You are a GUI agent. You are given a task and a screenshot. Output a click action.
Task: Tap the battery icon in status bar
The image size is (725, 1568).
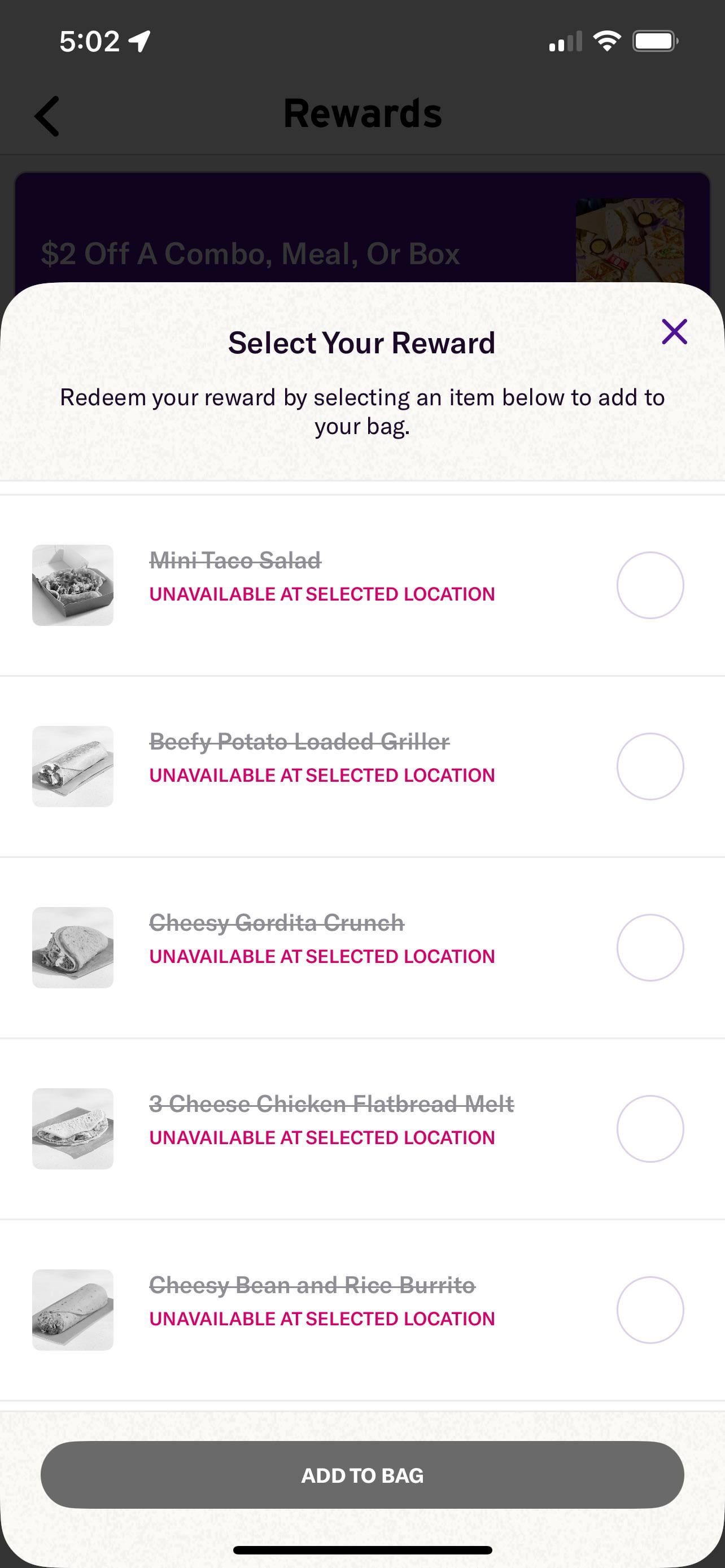pyautogui.click(x=655, y=41)
